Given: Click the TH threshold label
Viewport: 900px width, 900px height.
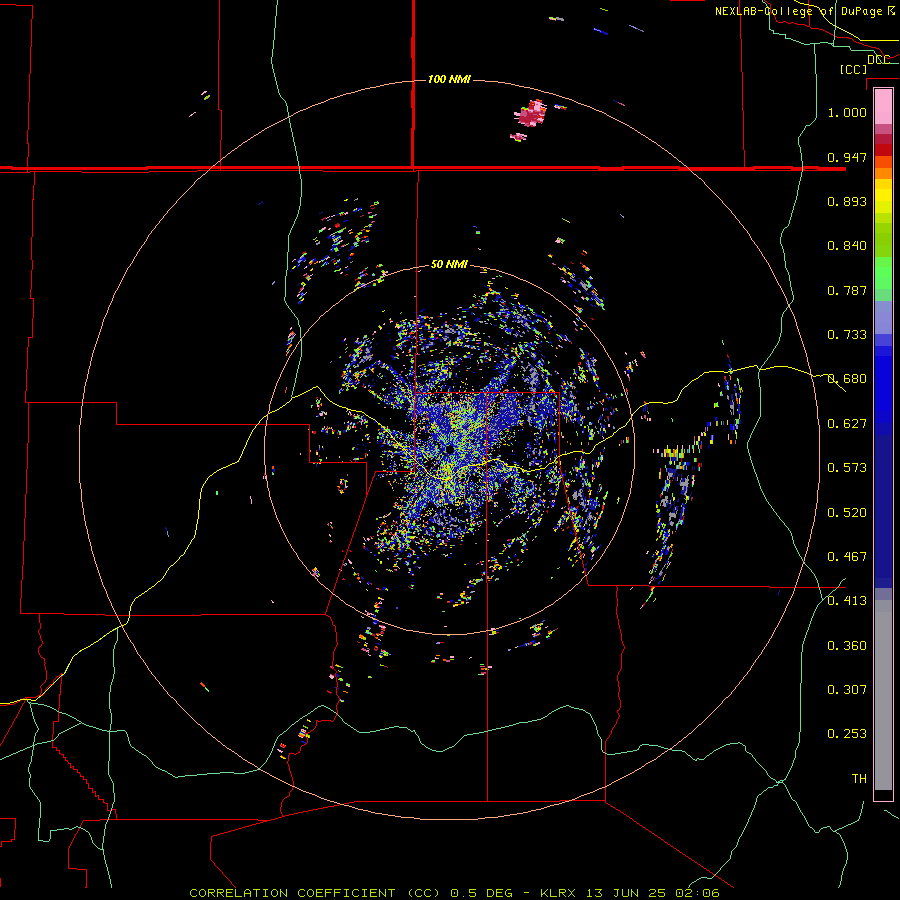Looking at the screenshot, I should (x=859, y=779).
